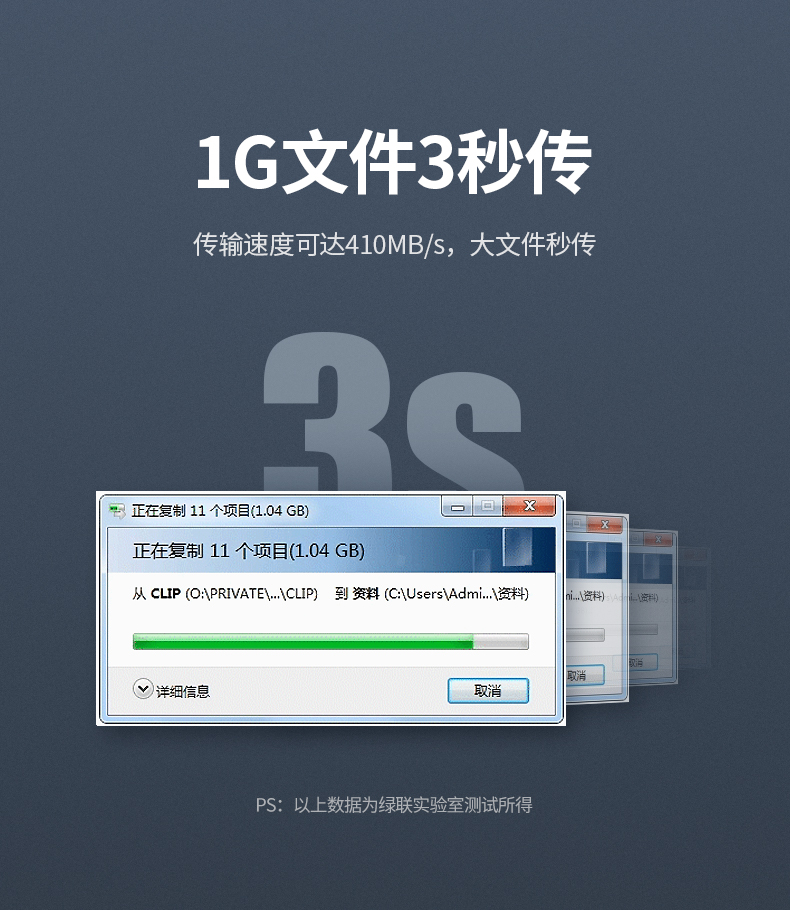Click the blue header banner 正在复制 11 个项目(1.04 GB)
This screenshot has height=910, width=790.
coord(331,550)
